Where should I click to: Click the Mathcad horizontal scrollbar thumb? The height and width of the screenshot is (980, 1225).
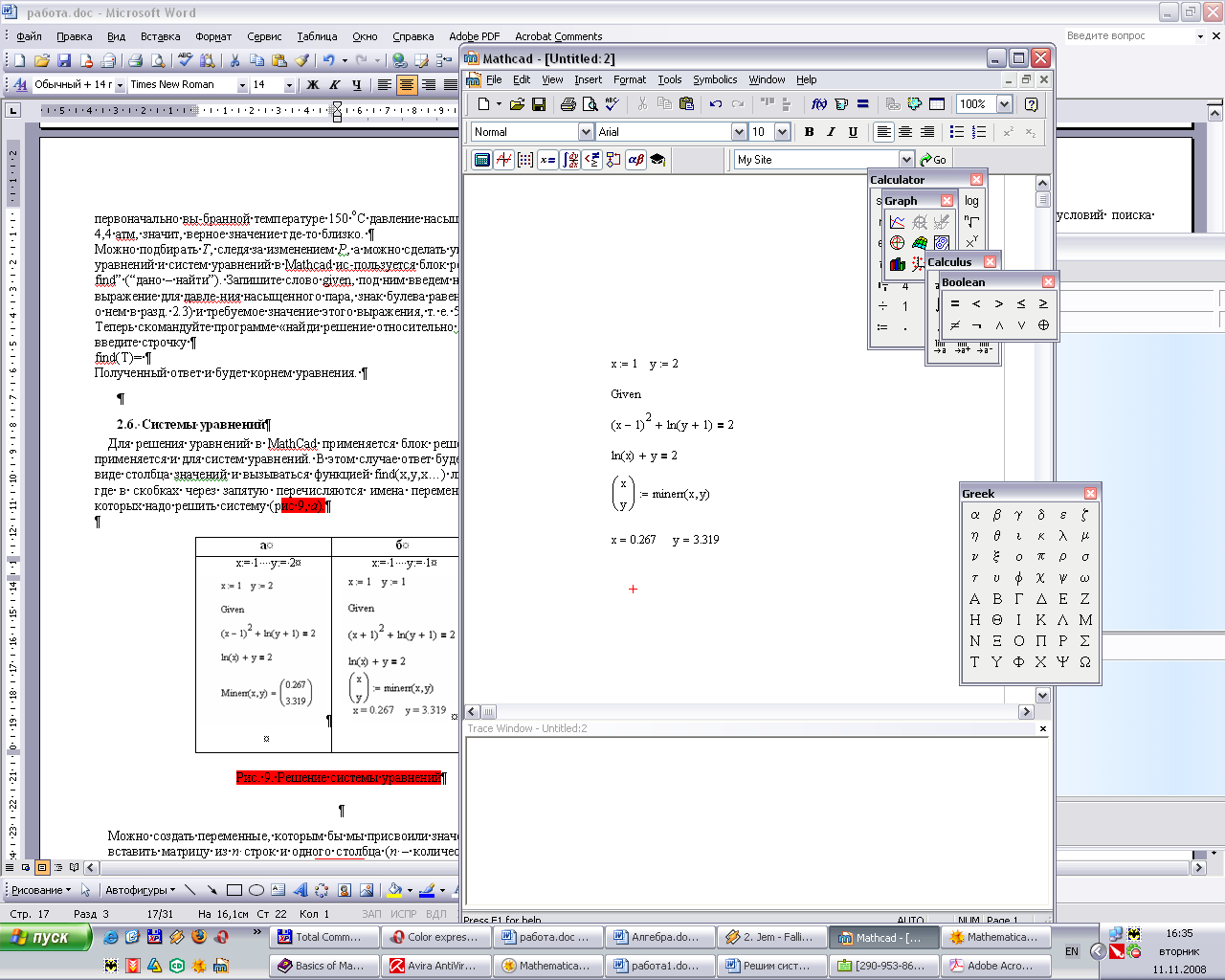[x=489, y=711]
